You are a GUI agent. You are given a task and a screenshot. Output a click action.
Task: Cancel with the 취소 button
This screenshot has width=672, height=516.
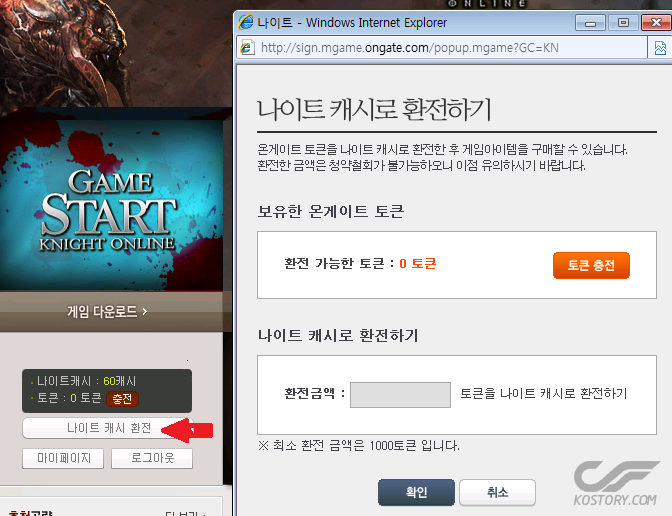[x=497, y=492]
